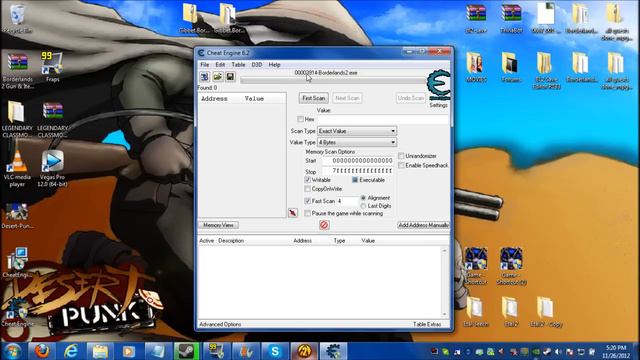
Task: Click the Next Scan button
Action: pyautogui.click(x=347, y=98)
